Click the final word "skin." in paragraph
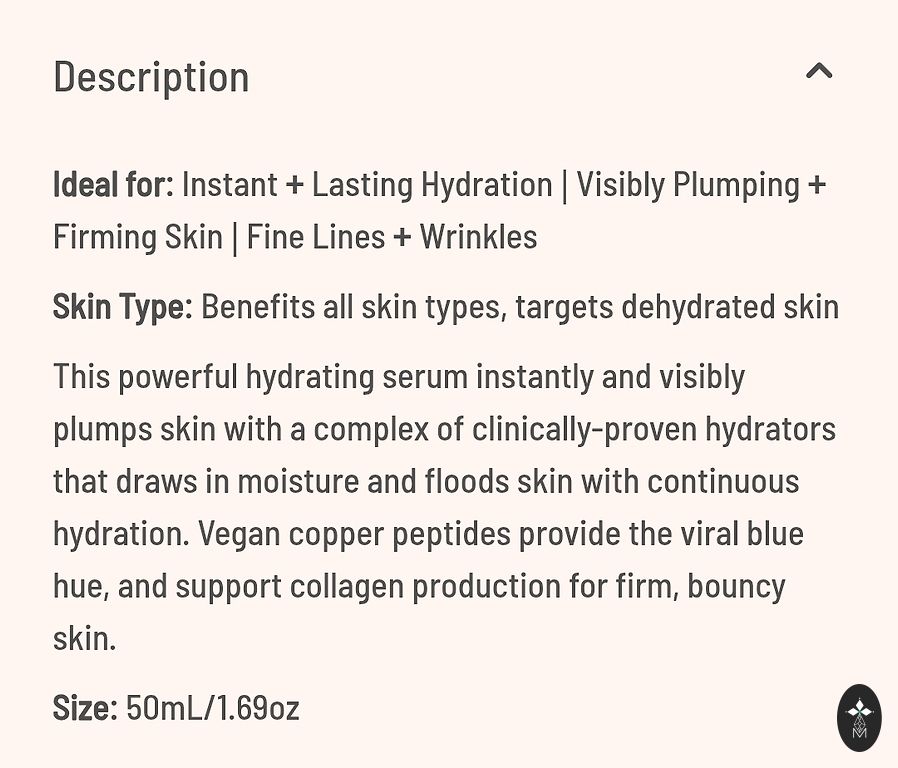The height and width of the screenshot is (768, 898). [x=84, y=638]
